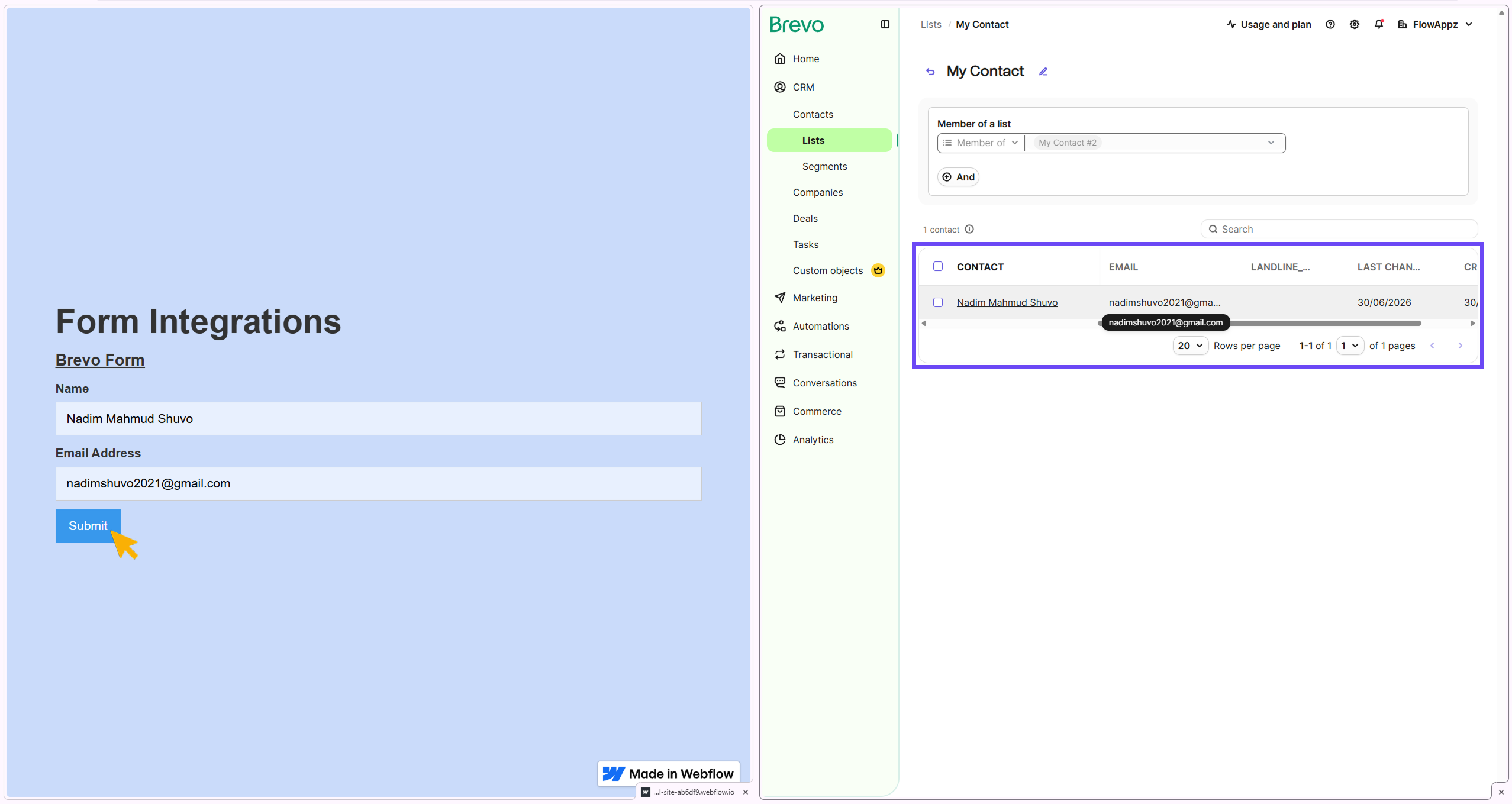The image size is (1512, 804).
Task: Click the table horizontal scrollbar thumb
Action: (x=1259, y=323)
